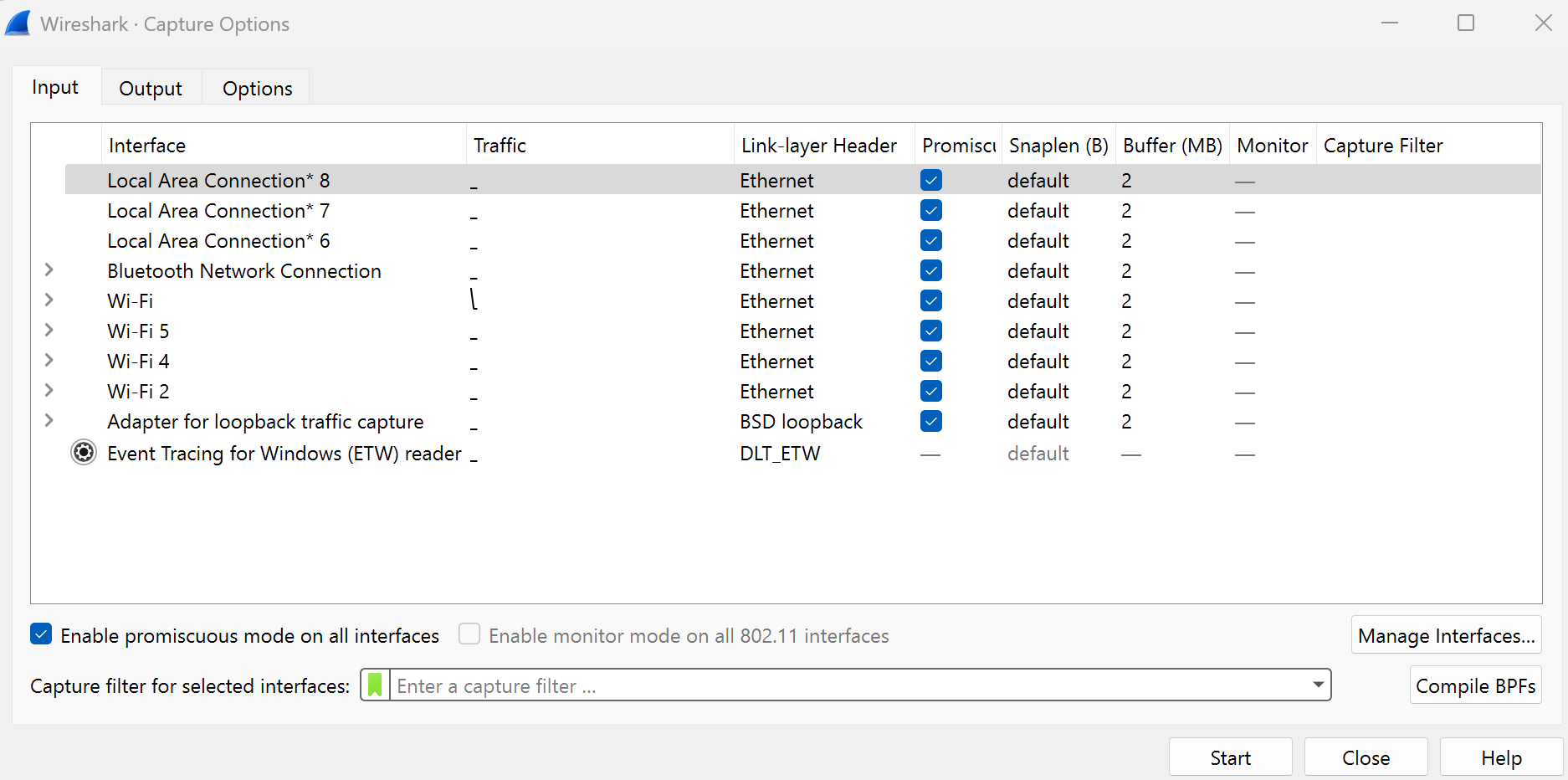
Task: Select Local Area Connection* 8 interface
Action: tap(218, 180)
